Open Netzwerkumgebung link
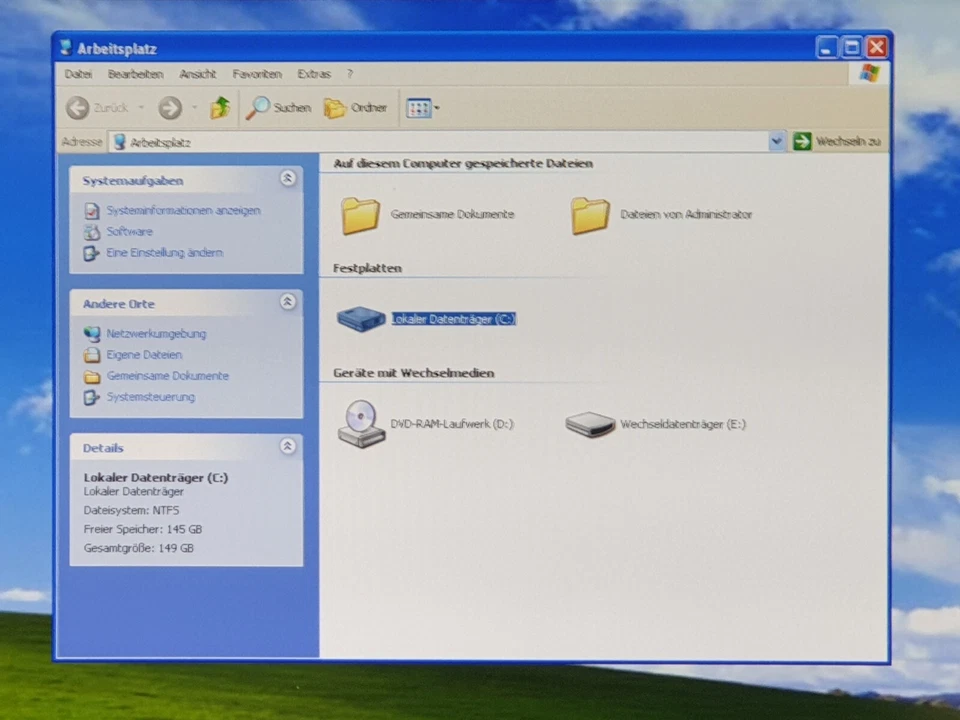 pos(156,334)
